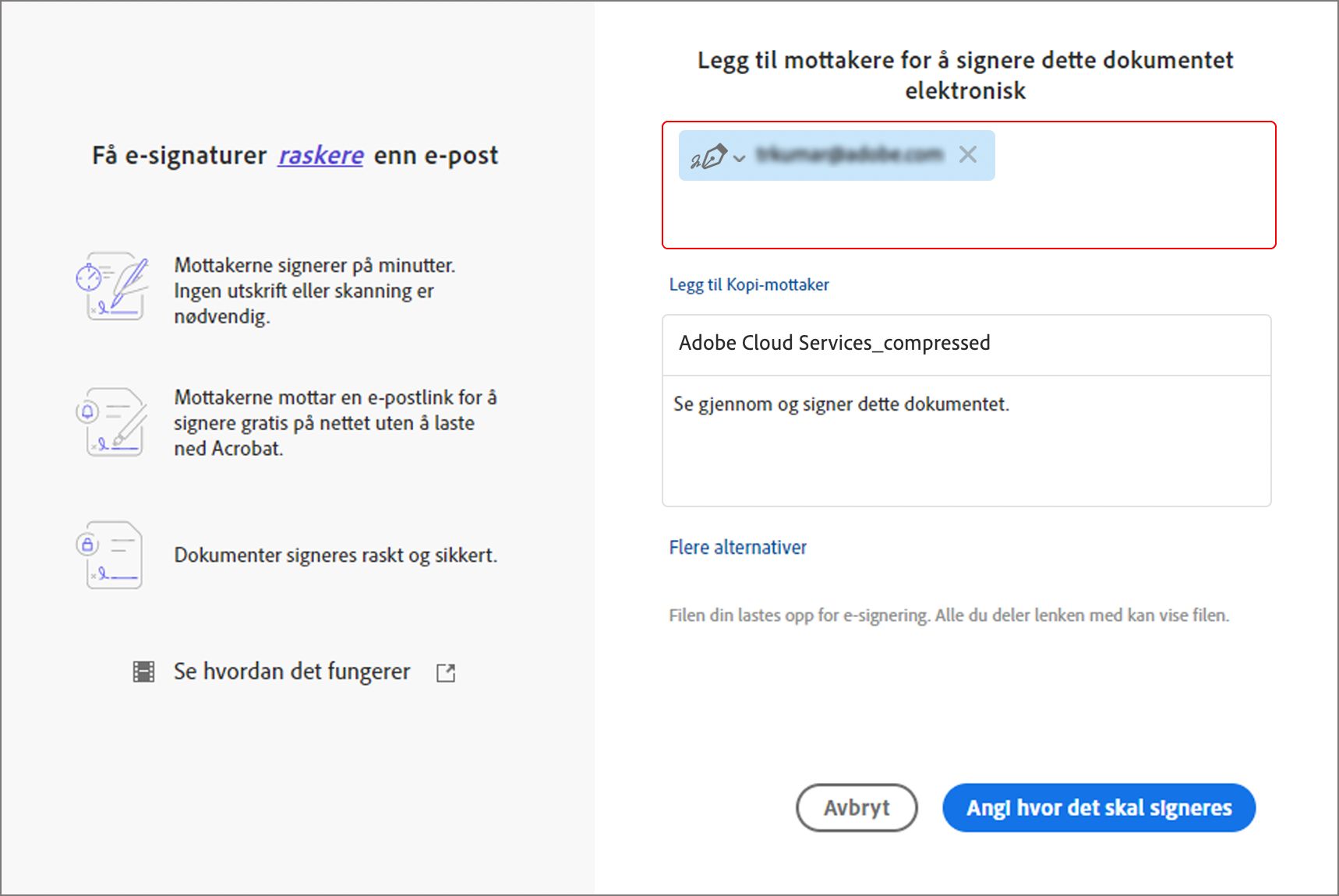Viewport: 1339px width, 896px height.
Task: Open Se hvordan det fungerer external link icon
Action: pyautogui.click(x=446, y=672)
